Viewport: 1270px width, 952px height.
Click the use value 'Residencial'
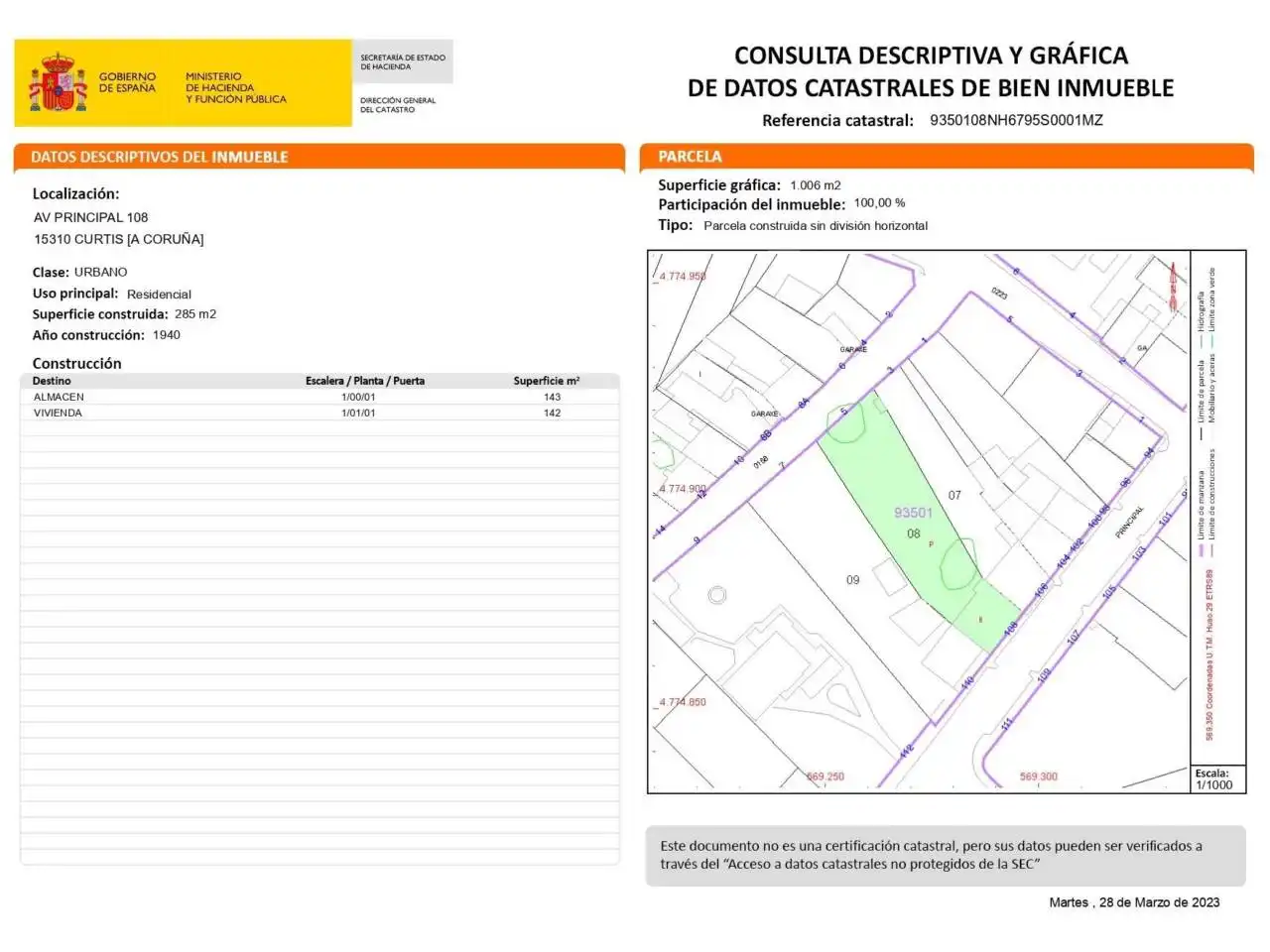tap(159, 295)
